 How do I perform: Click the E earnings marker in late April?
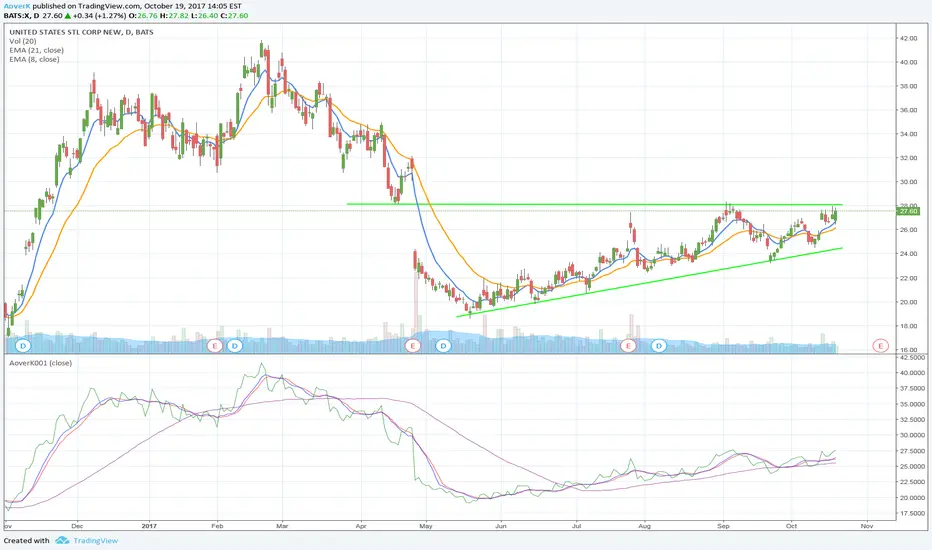click(x=412, y=345)
